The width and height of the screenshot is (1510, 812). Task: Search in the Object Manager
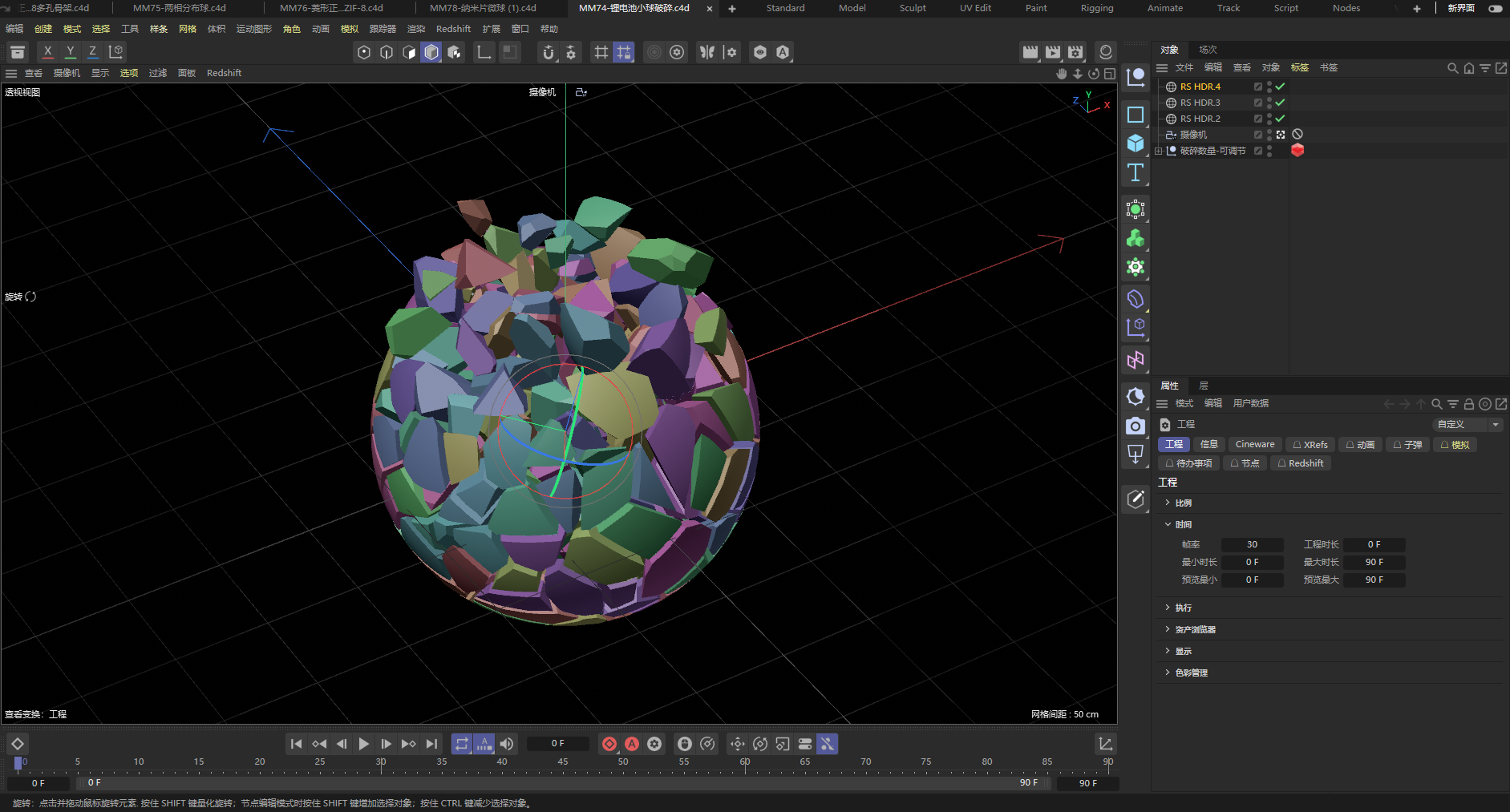(x=1452, y=68)
